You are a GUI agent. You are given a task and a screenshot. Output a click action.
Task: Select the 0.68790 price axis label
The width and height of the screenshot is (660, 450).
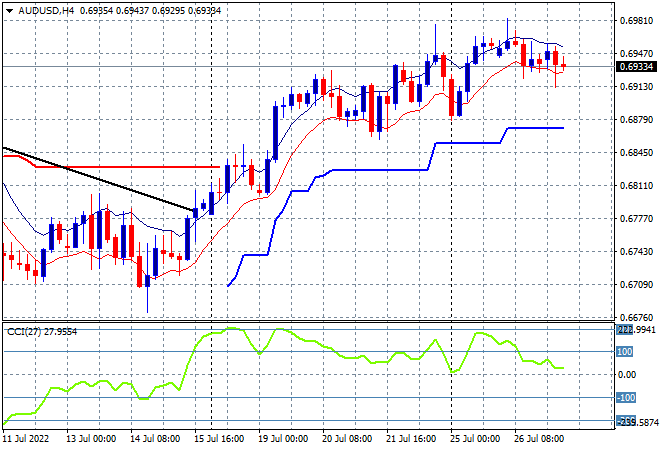tap(636, 120)
